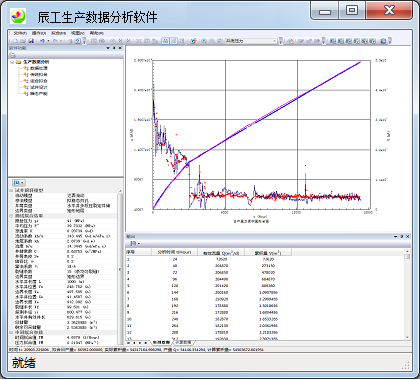Click folder icon under project panel header
Viewport: 420px width, 380px height.
12,55
